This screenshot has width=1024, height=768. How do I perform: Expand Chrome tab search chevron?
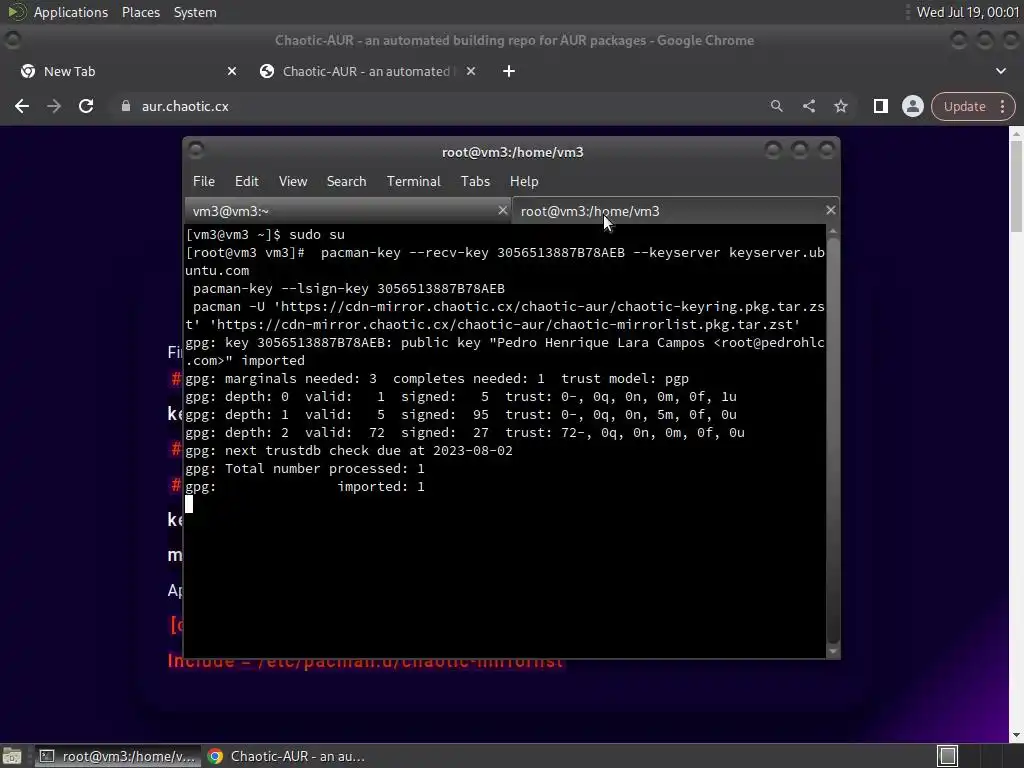point(1000,71)
